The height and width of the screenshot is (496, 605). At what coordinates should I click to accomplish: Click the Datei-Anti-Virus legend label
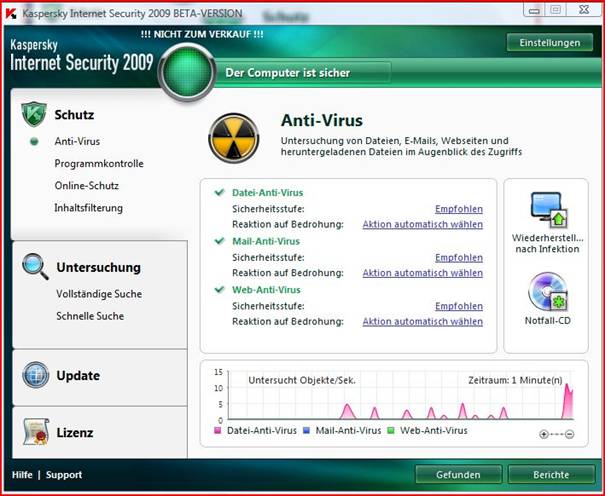tap(262, 430)
